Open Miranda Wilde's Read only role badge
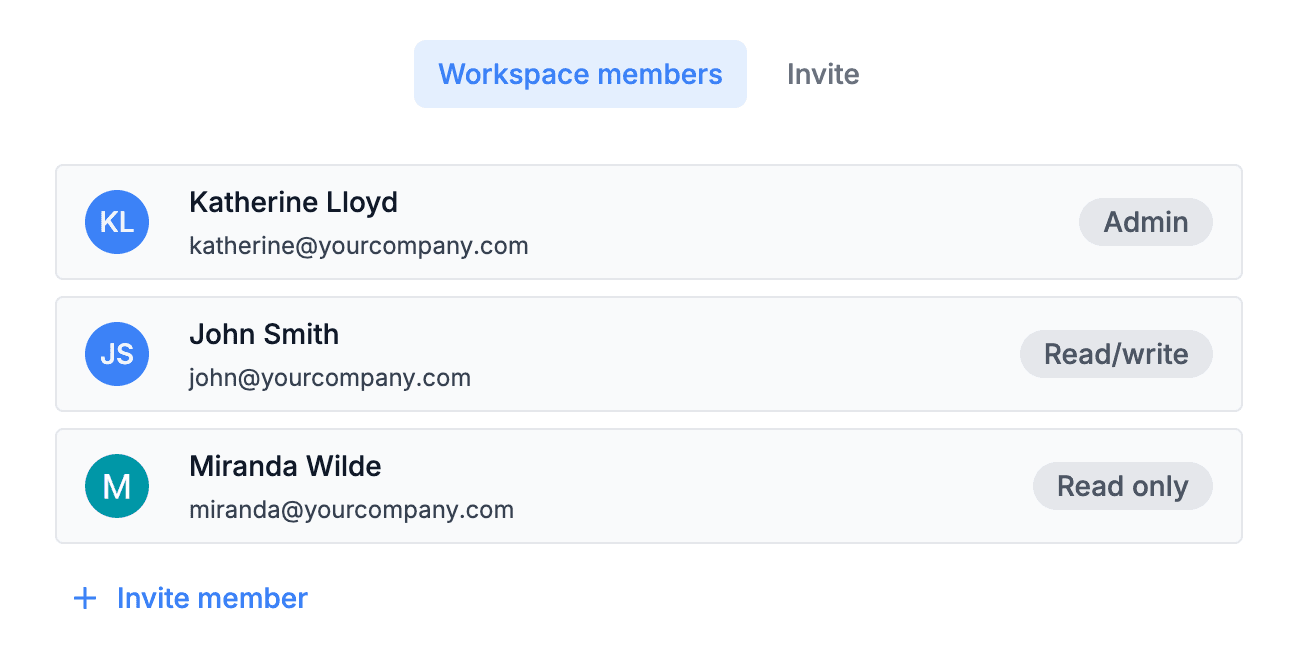Screen dimensions: 1298x670 pos(1122,486)
